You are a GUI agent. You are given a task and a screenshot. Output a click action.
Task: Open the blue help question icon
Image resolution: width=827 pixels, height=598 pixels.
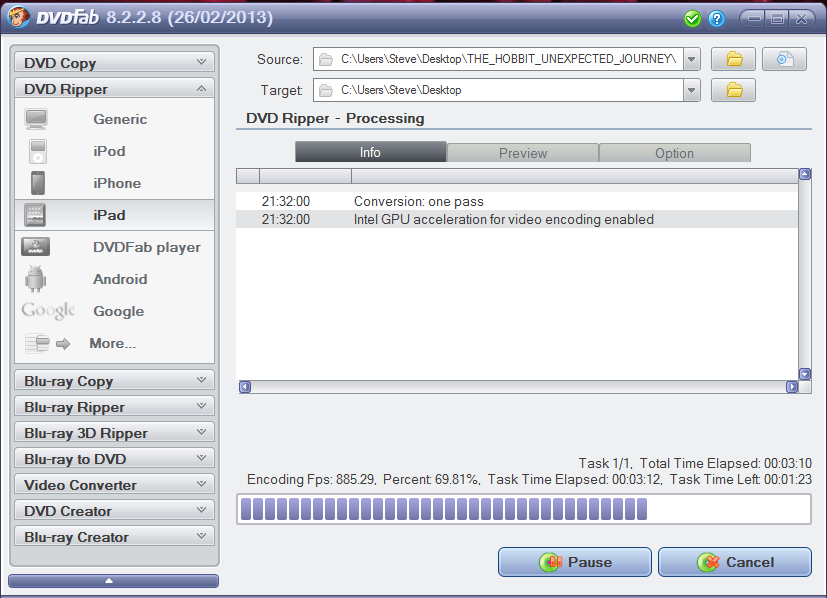click(716, 19)
